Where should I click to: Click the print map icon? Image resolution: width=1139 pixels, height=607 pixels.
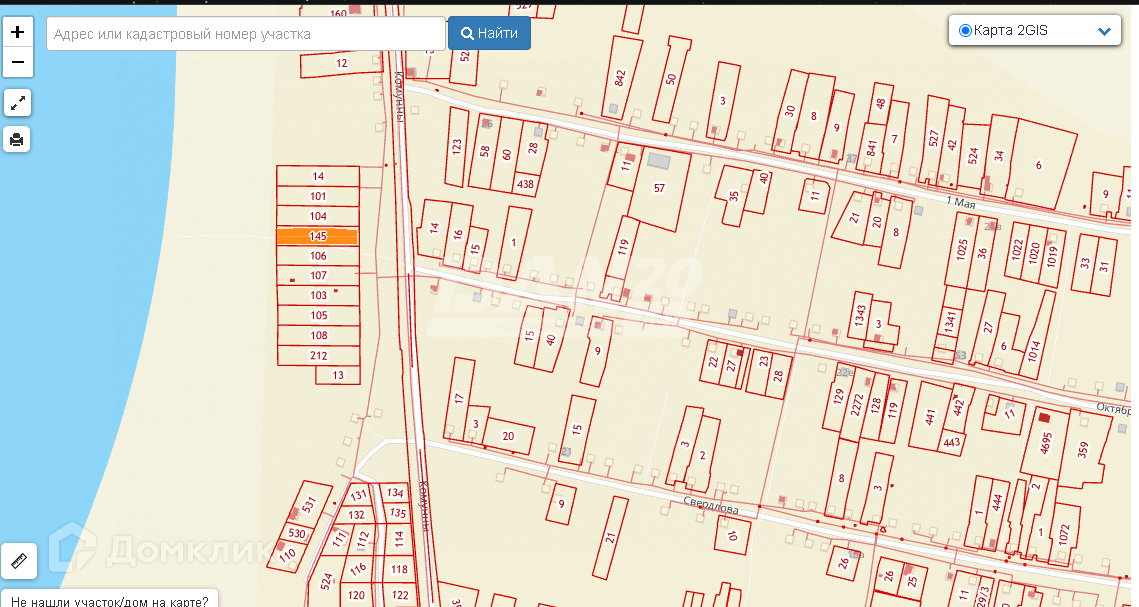pos(18,140)
